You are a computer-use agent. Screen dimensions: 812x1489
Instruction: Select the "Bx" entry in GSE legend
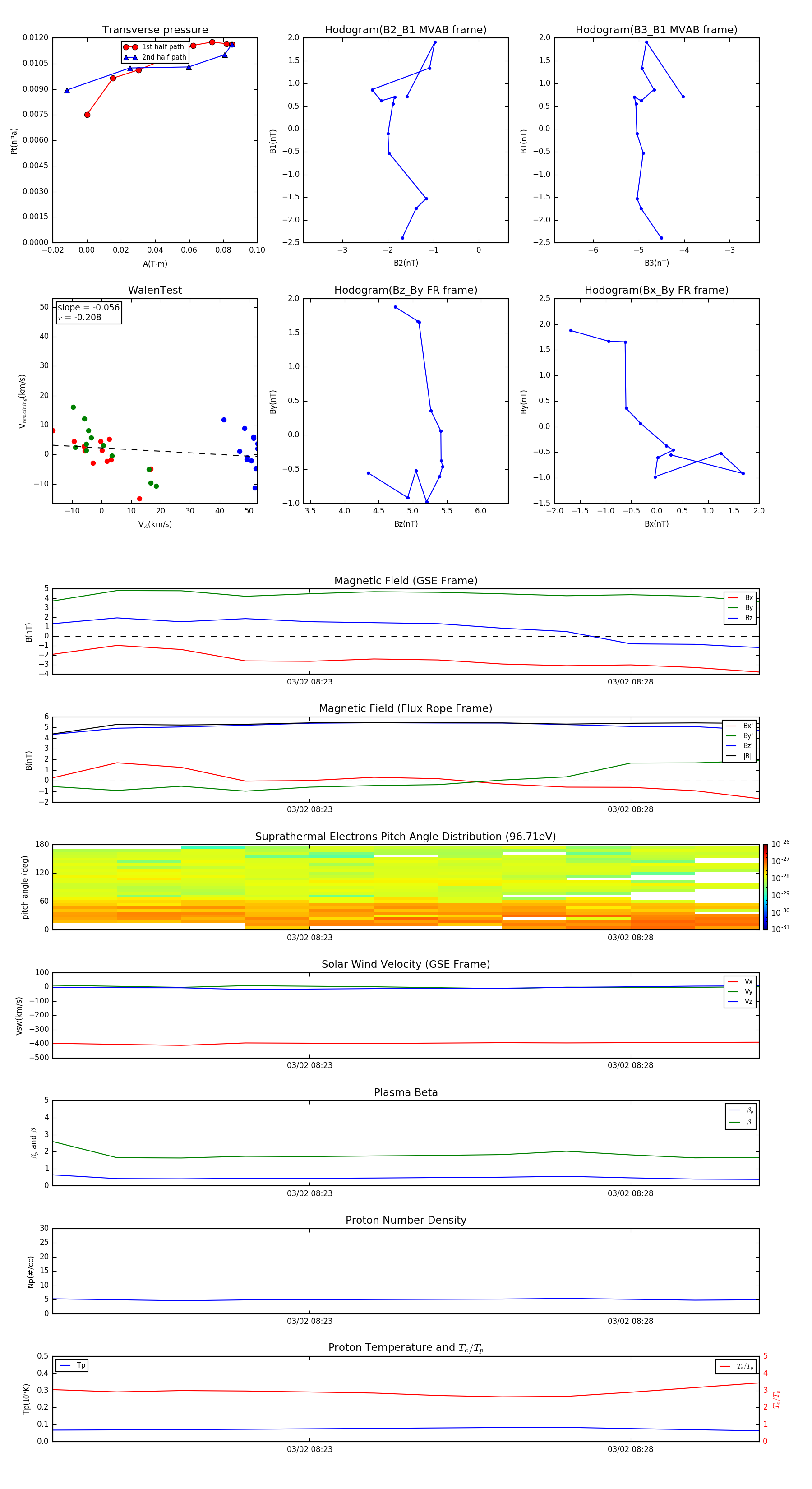(x=740, y=598)
